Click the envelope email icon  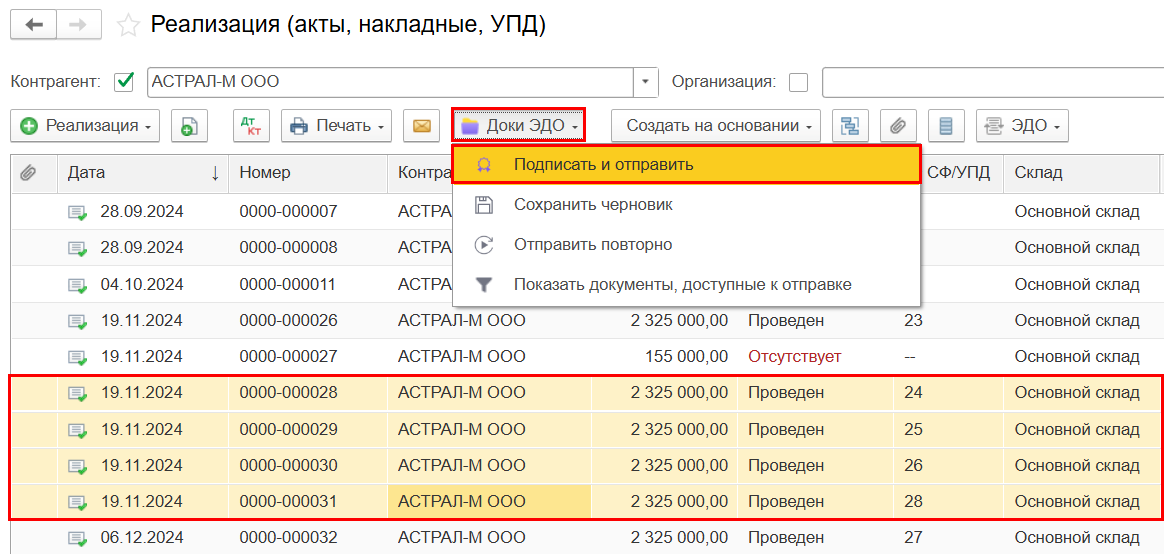click(x=421, y=126)
